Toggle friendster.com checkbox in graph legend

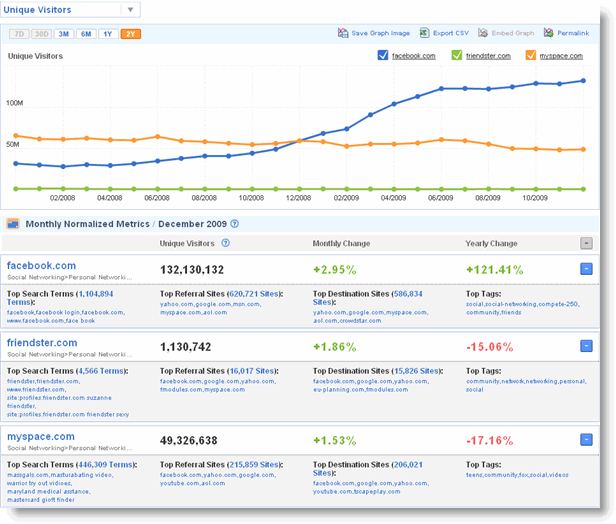pos(456,55)
